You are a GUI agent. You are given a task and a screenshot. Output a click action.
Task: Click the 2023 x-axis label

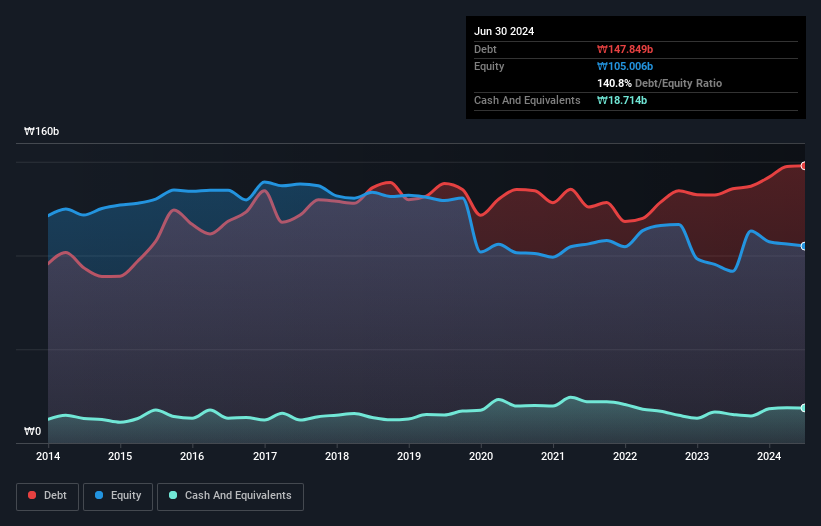pyautogui.click(x=697, y=456)
